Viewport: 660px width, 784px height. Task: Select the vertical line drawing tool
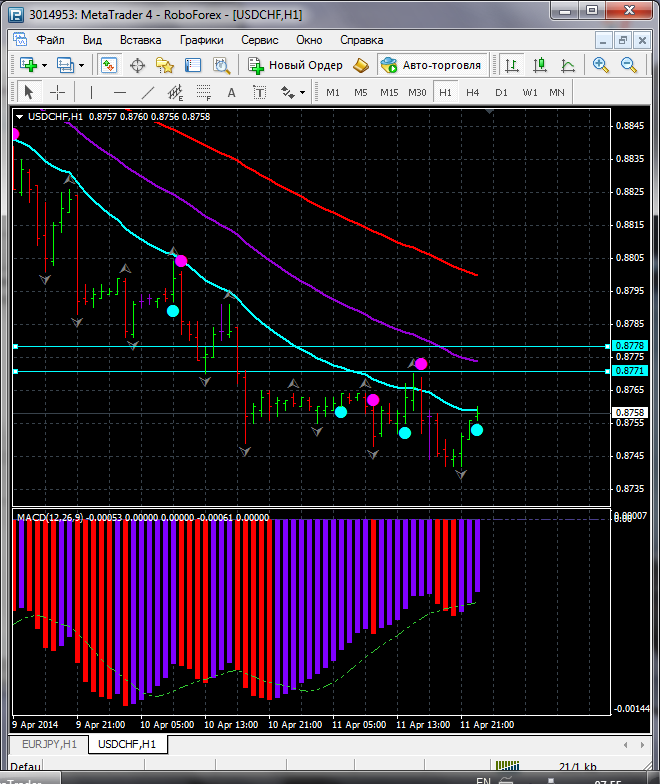91,92
